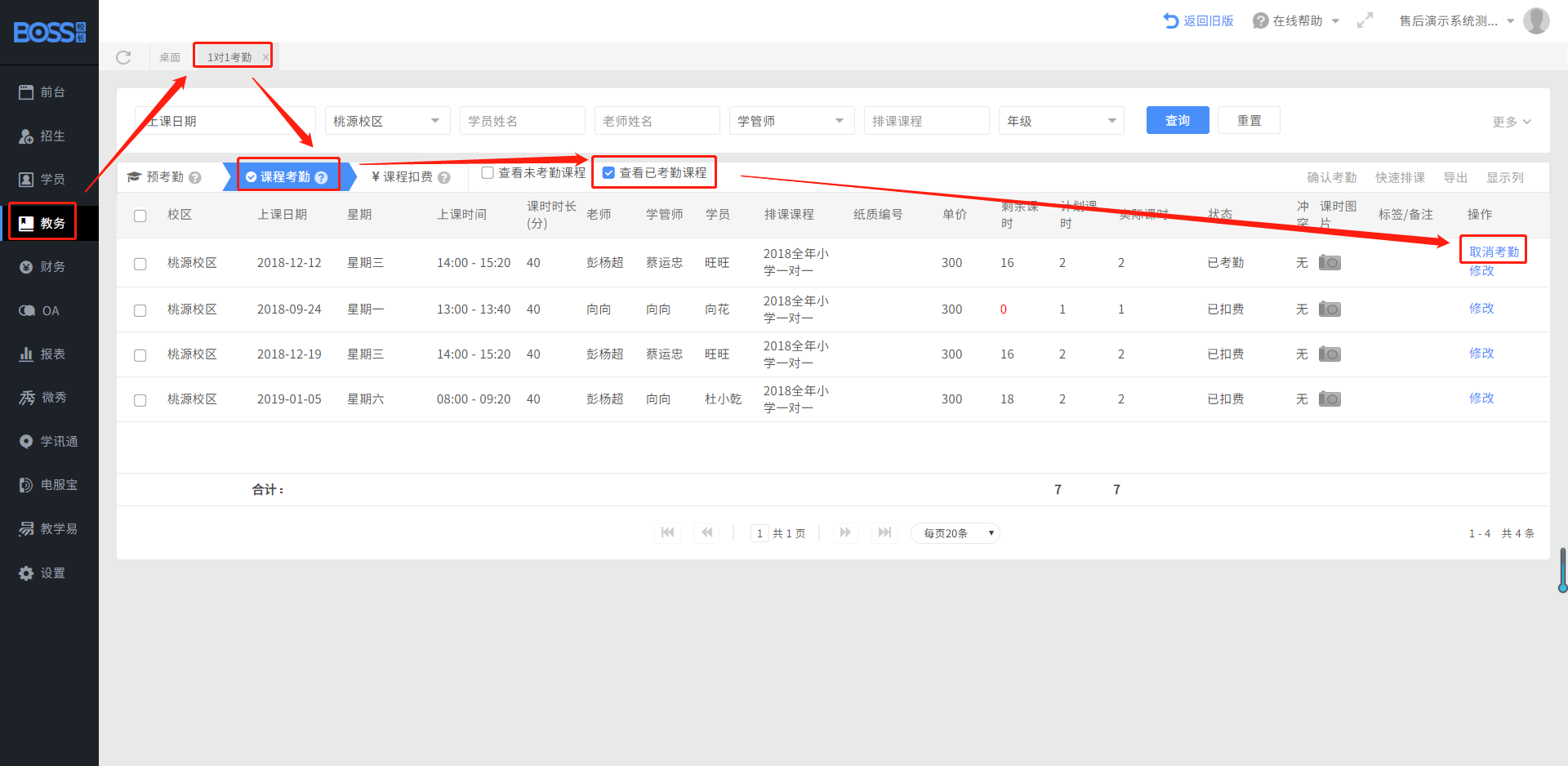Open 每页20条 page size dropdown
Screen dimensions: 1568x766
955,533
